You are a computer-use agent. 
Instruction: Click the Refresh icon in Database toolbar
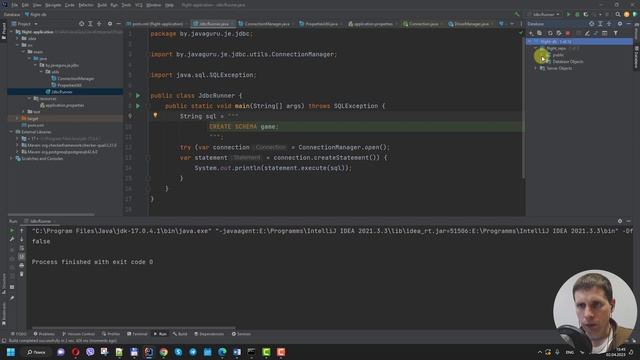click(x=550, y=33)
